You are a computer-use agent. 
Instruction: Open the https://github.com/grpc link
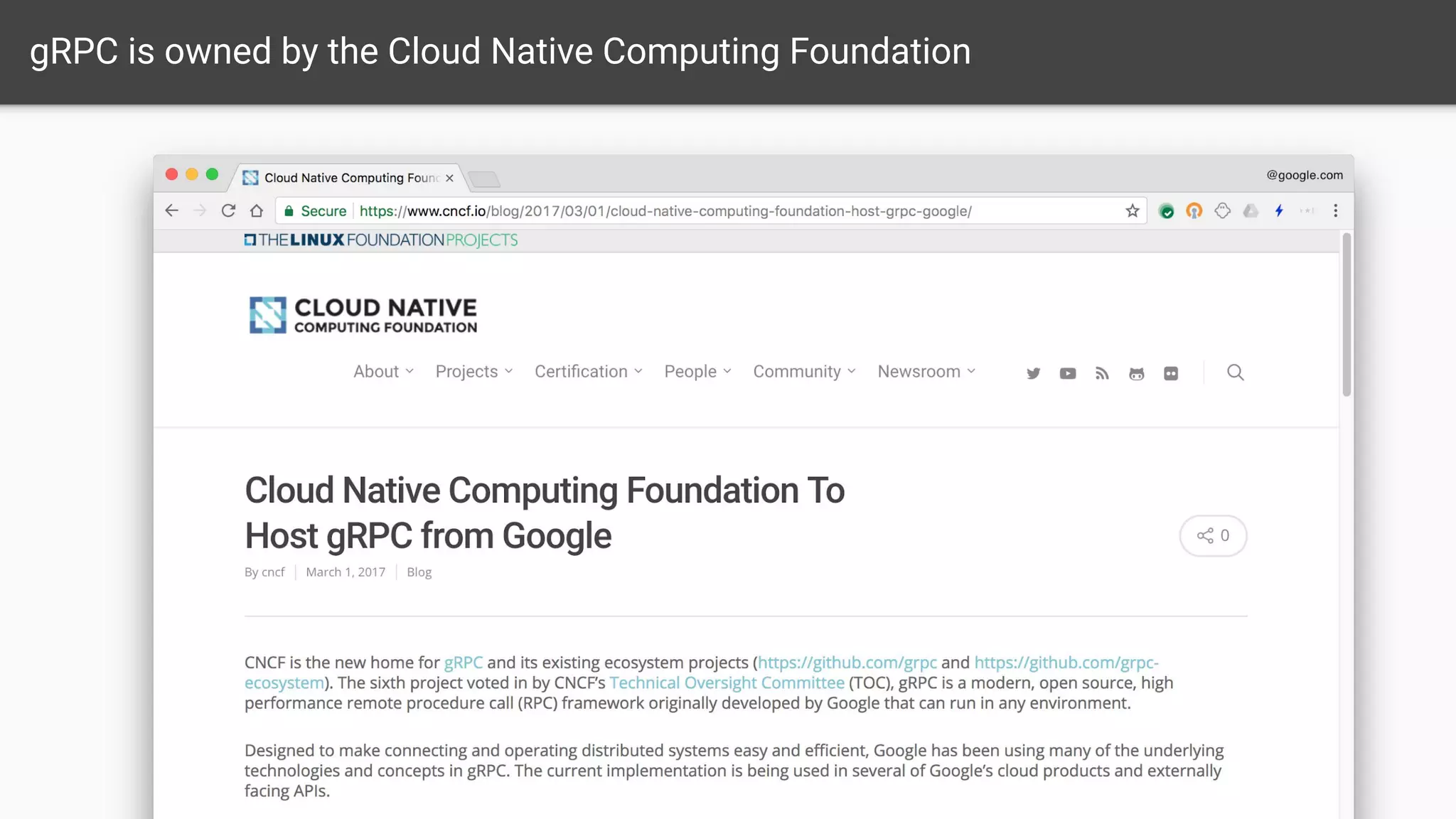[x=847, y=663]
